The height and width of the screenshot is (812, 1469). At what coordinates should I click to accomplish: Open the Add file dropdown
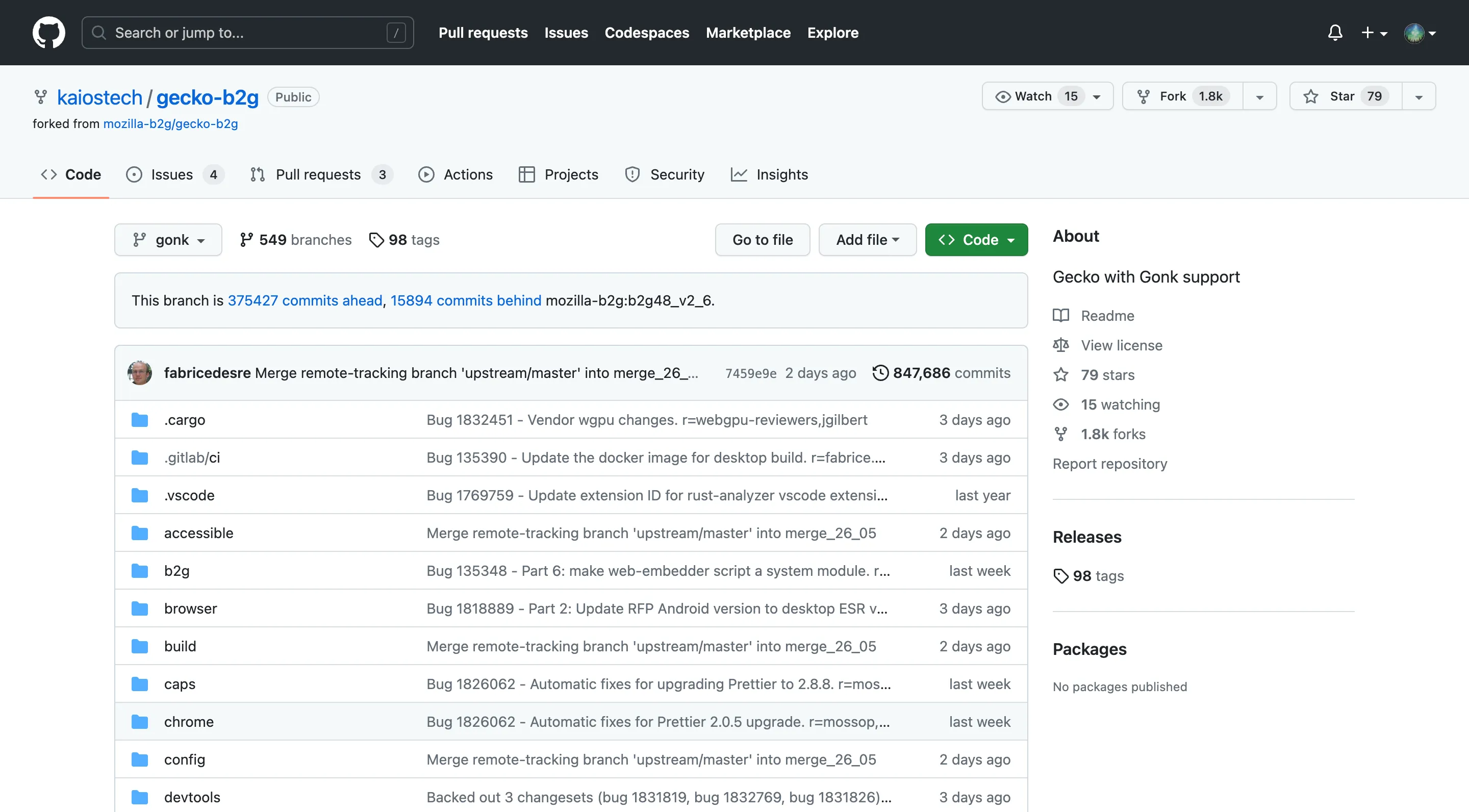[x=867, y=240]
